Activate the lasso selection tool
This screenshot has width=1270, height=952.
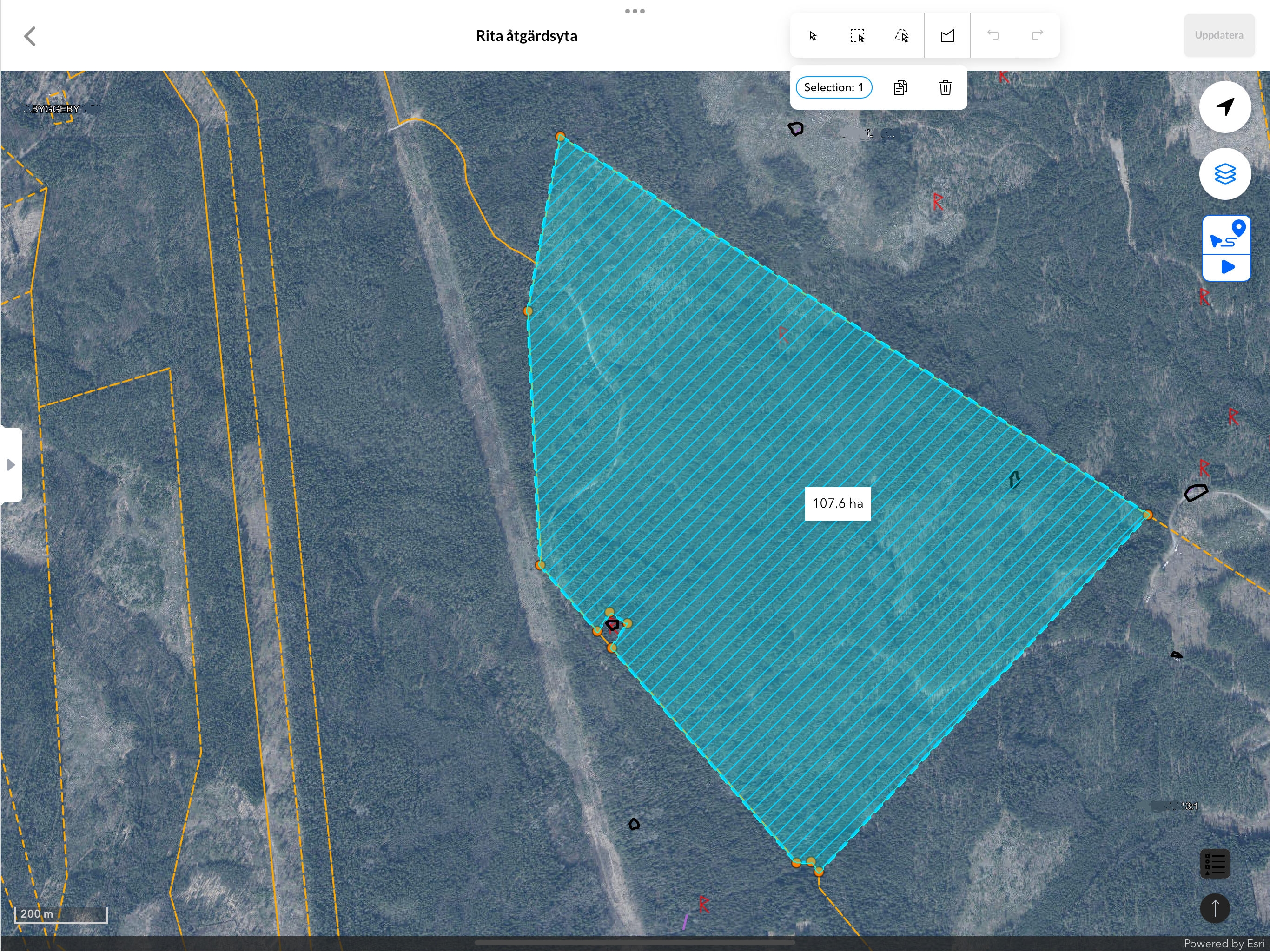[x=901, y=36]
